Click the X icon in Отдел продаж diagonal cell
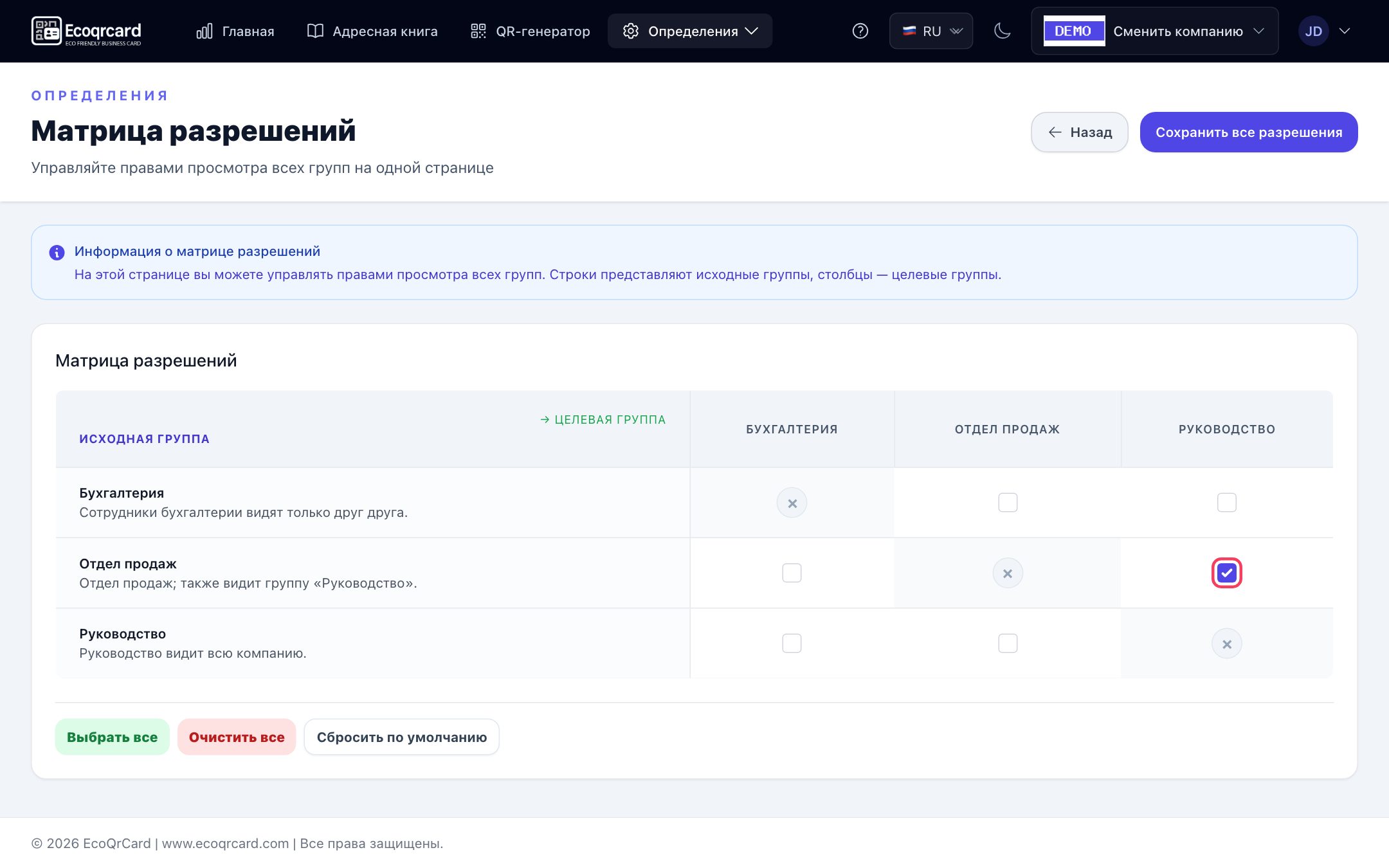Screen dimensions: 1389x868 pyautogui.click(x=1008, y=573)
